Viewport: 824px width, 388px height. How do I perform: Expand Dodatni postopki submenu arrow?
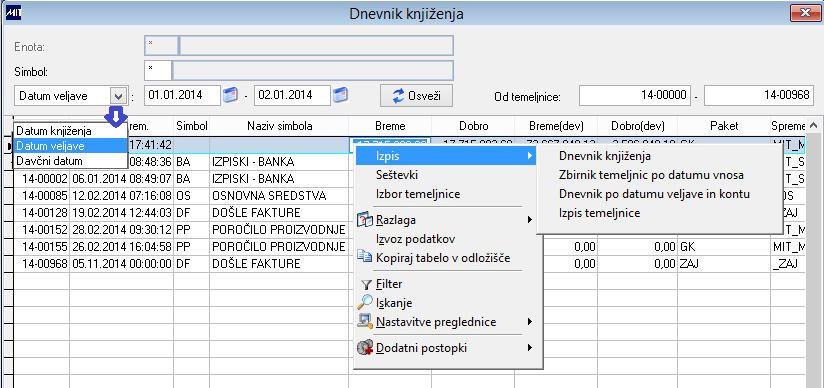tap(530, 348)
